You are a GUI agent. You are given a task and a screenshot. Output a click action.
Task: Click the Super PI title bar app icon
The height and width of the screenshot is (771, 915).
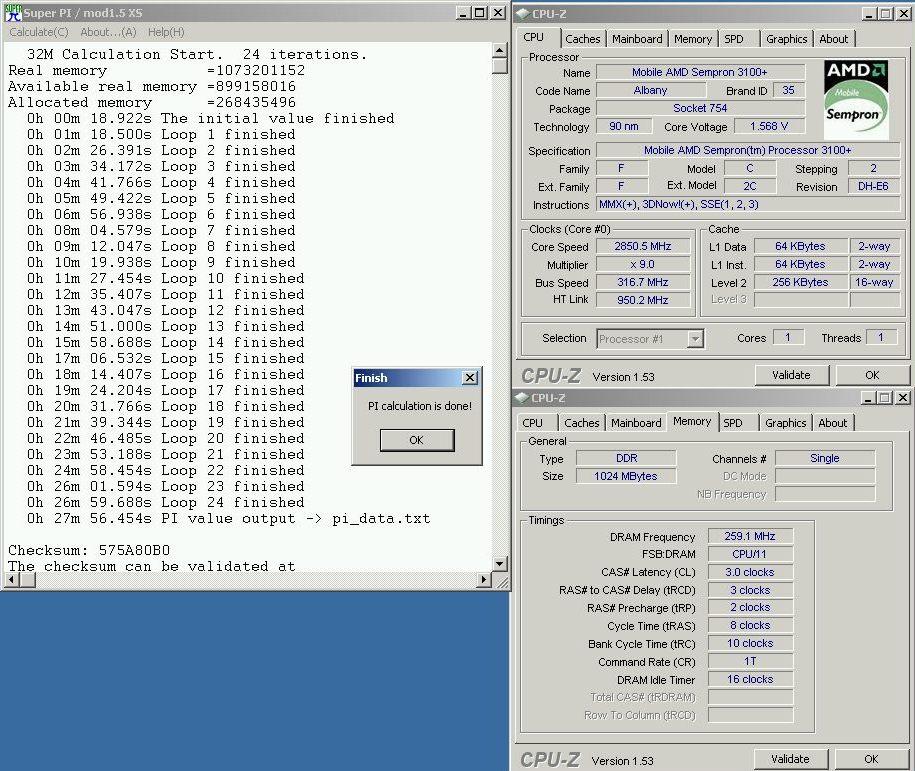pos(13,12)
